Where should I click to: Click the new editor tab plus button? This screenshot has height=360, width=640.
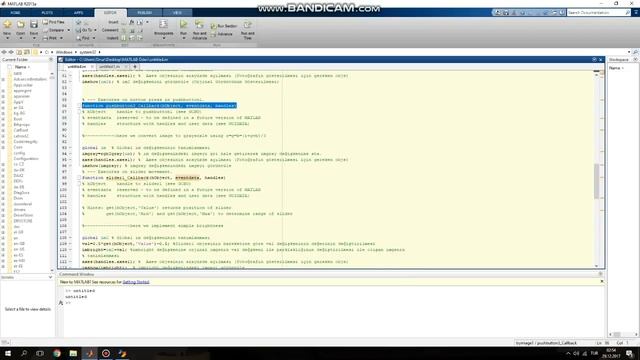pos(135,67)
